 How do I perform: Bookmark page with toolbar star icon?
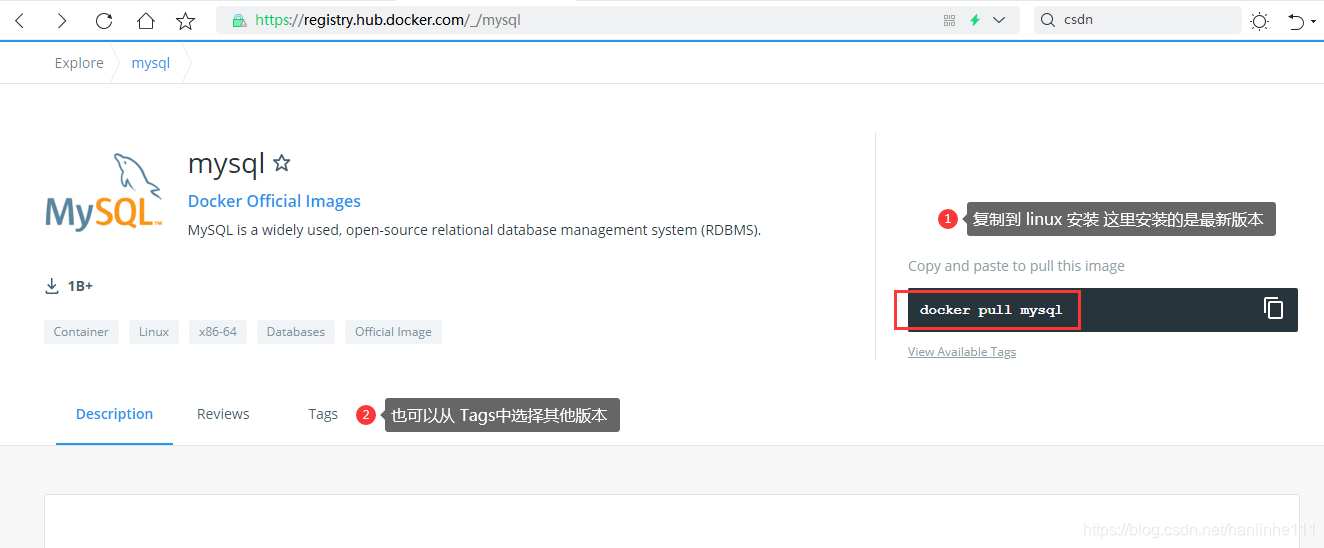pos(186,20)
